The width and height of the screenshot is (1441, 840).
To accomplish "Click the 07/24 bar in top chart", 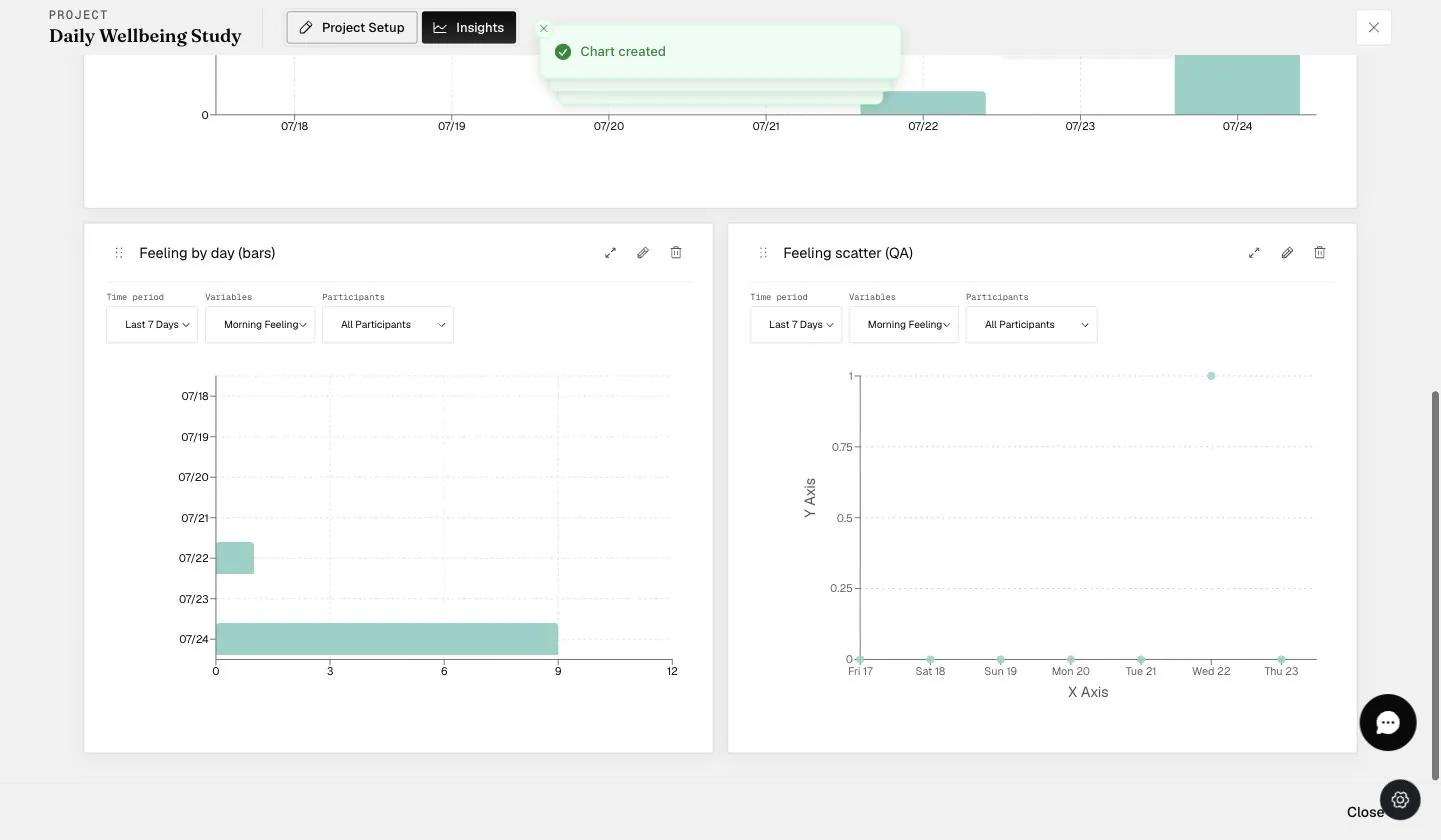I will 1237,85.
